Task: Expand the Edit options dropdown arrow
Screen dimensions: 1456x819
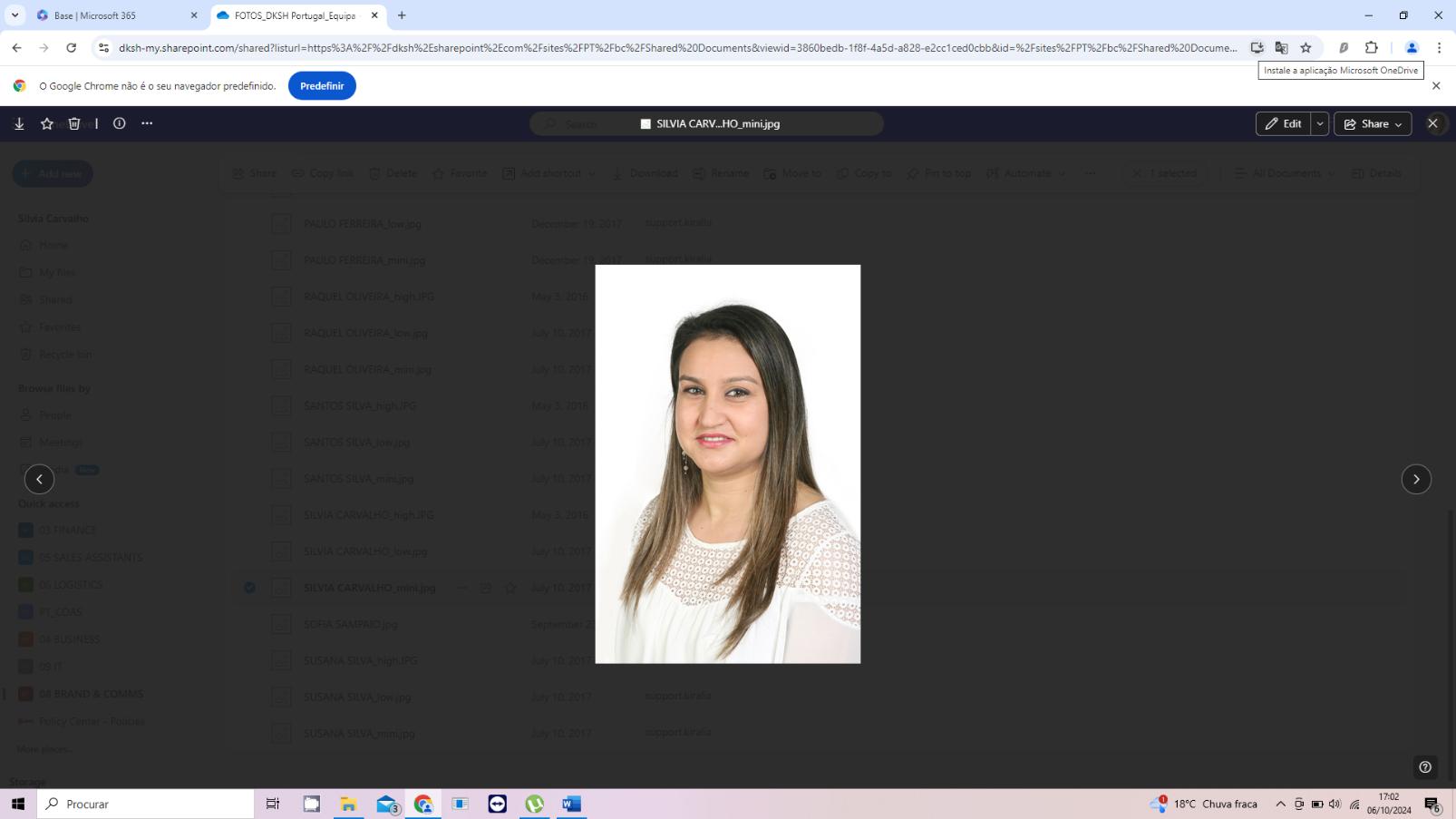Action: point(1320,124)
